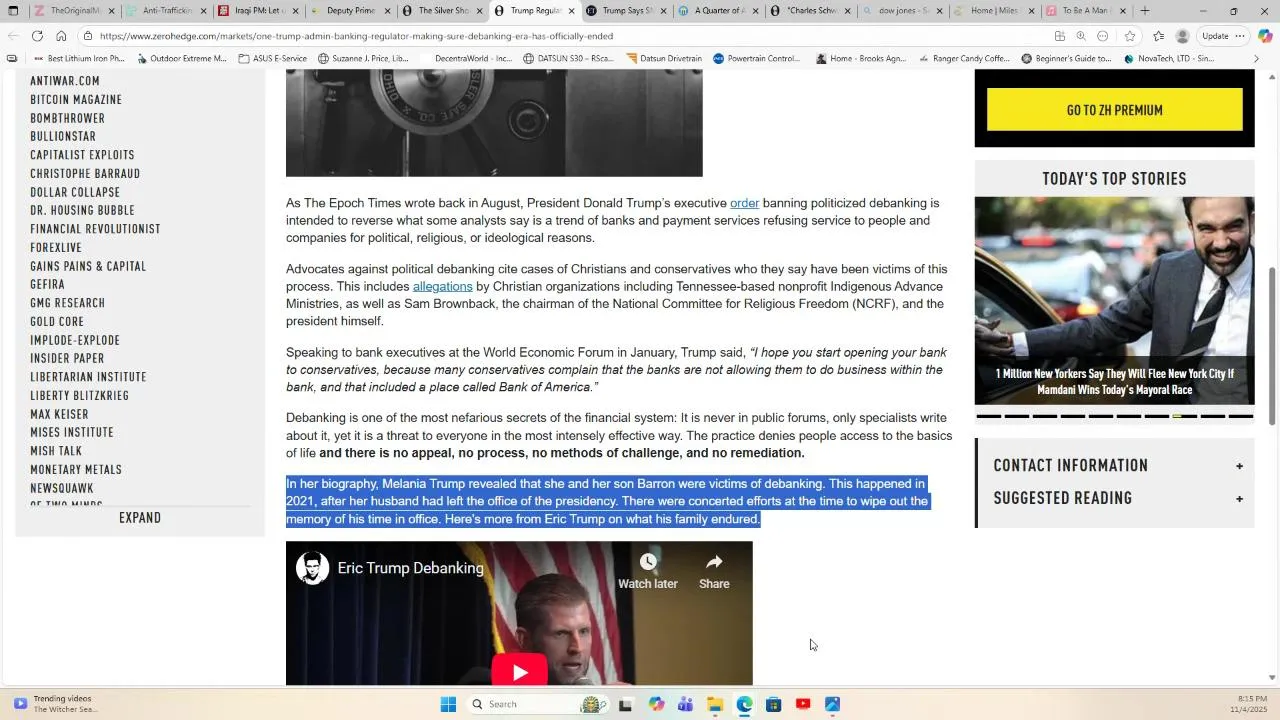Image resolution: width=1280 pixels, height=720 pixels.
Task: Open Trending videos widget on taskbar
Action: (56, 704)
